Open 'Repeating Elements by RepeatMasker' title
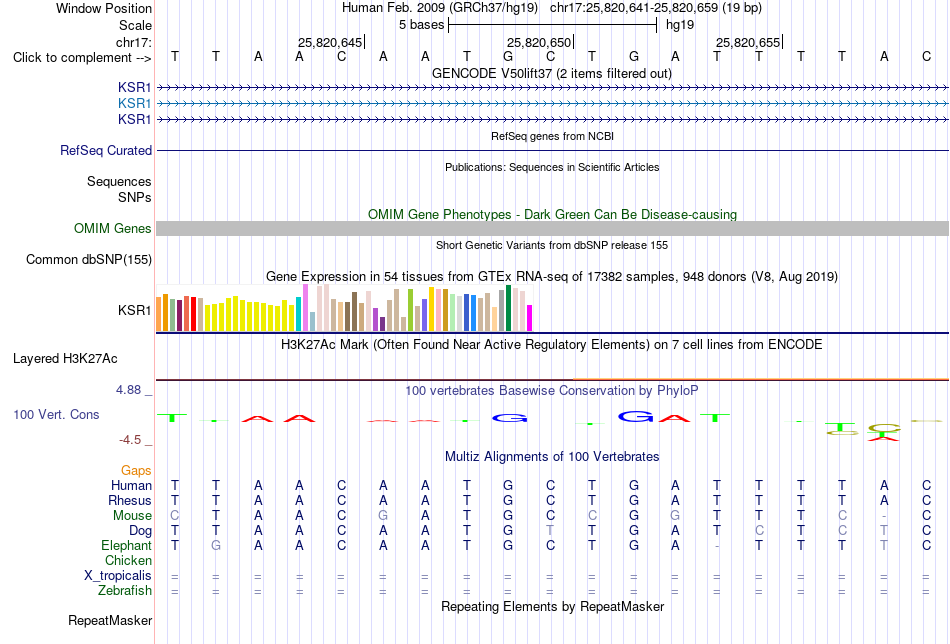The height and width of the screenshot is (644, 950). tap(552, 606)
